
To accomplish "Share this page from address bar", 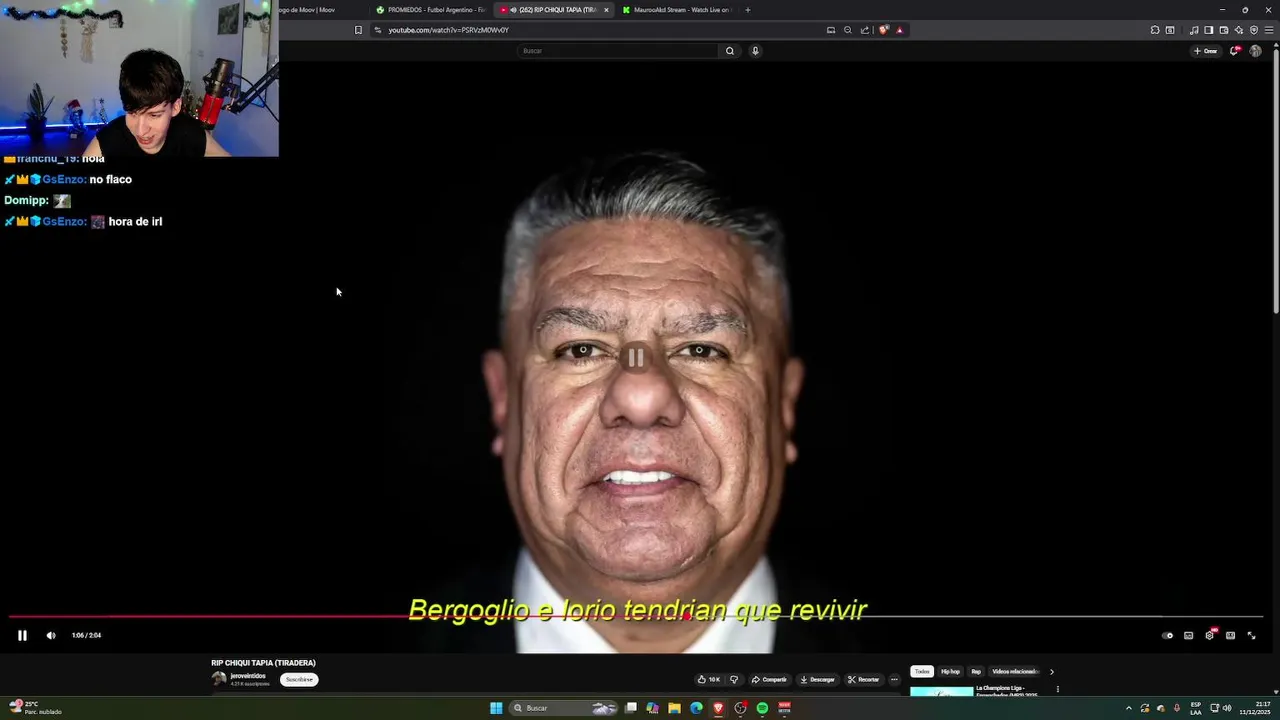I will pos(865,30).
